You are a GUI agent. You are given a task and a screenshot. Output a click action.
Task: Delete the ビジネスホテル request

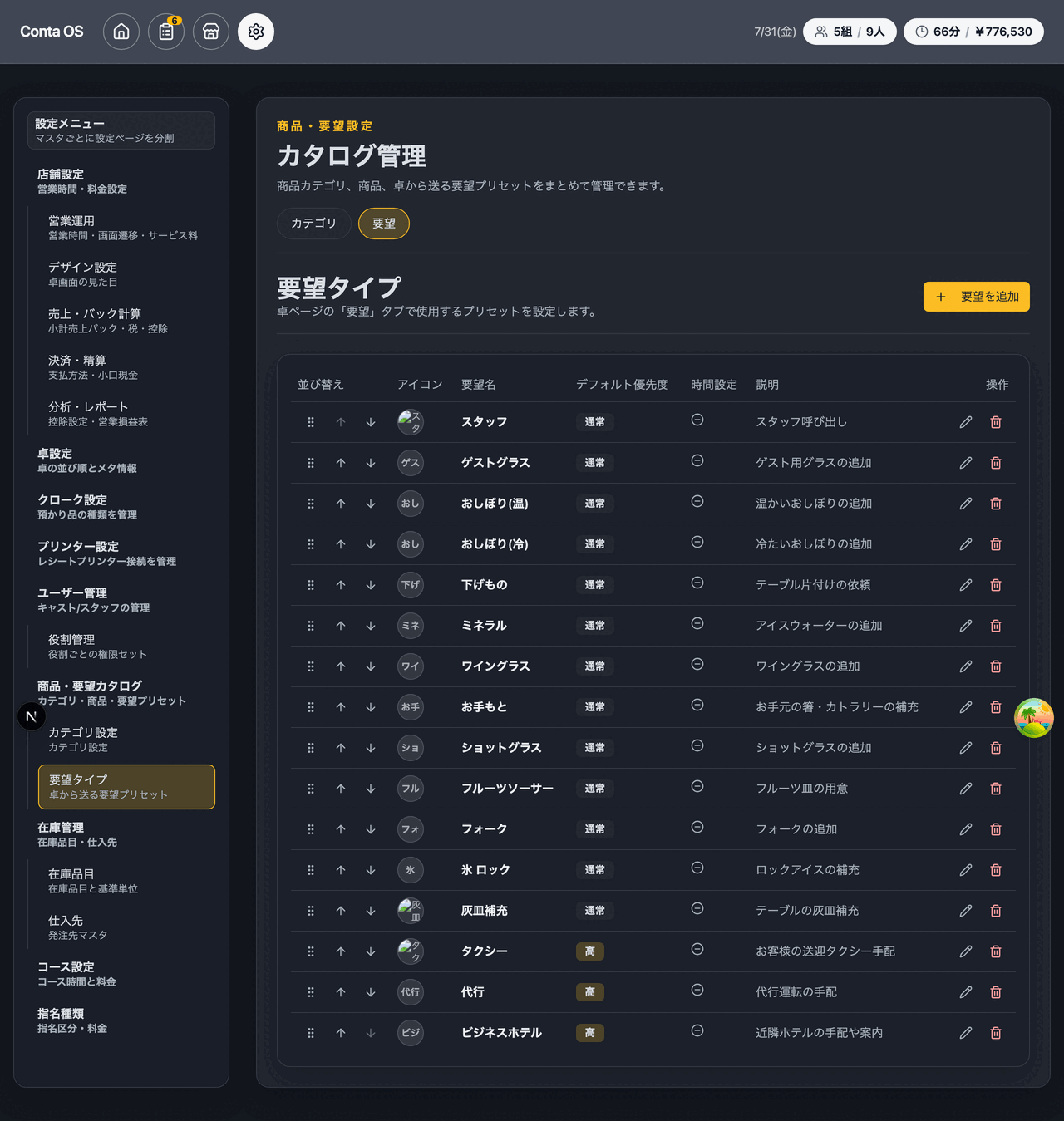point(996,1033)
